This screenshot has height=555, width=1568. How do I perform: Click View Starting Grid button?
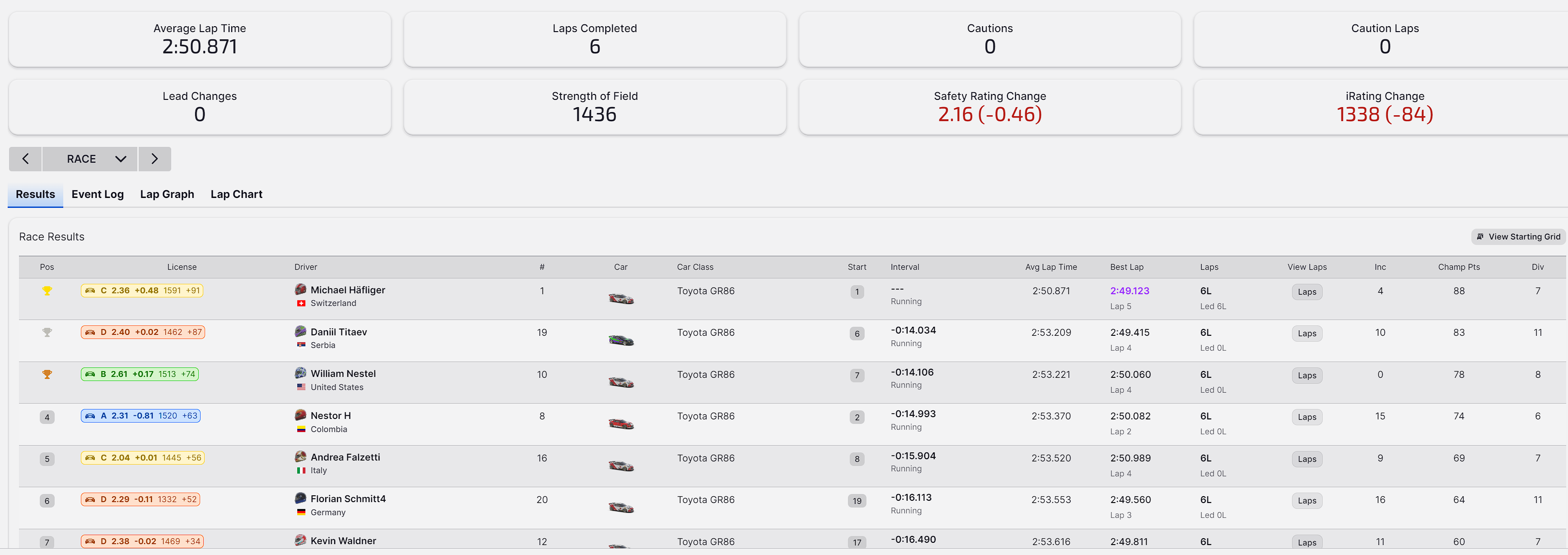[1518, 237]
